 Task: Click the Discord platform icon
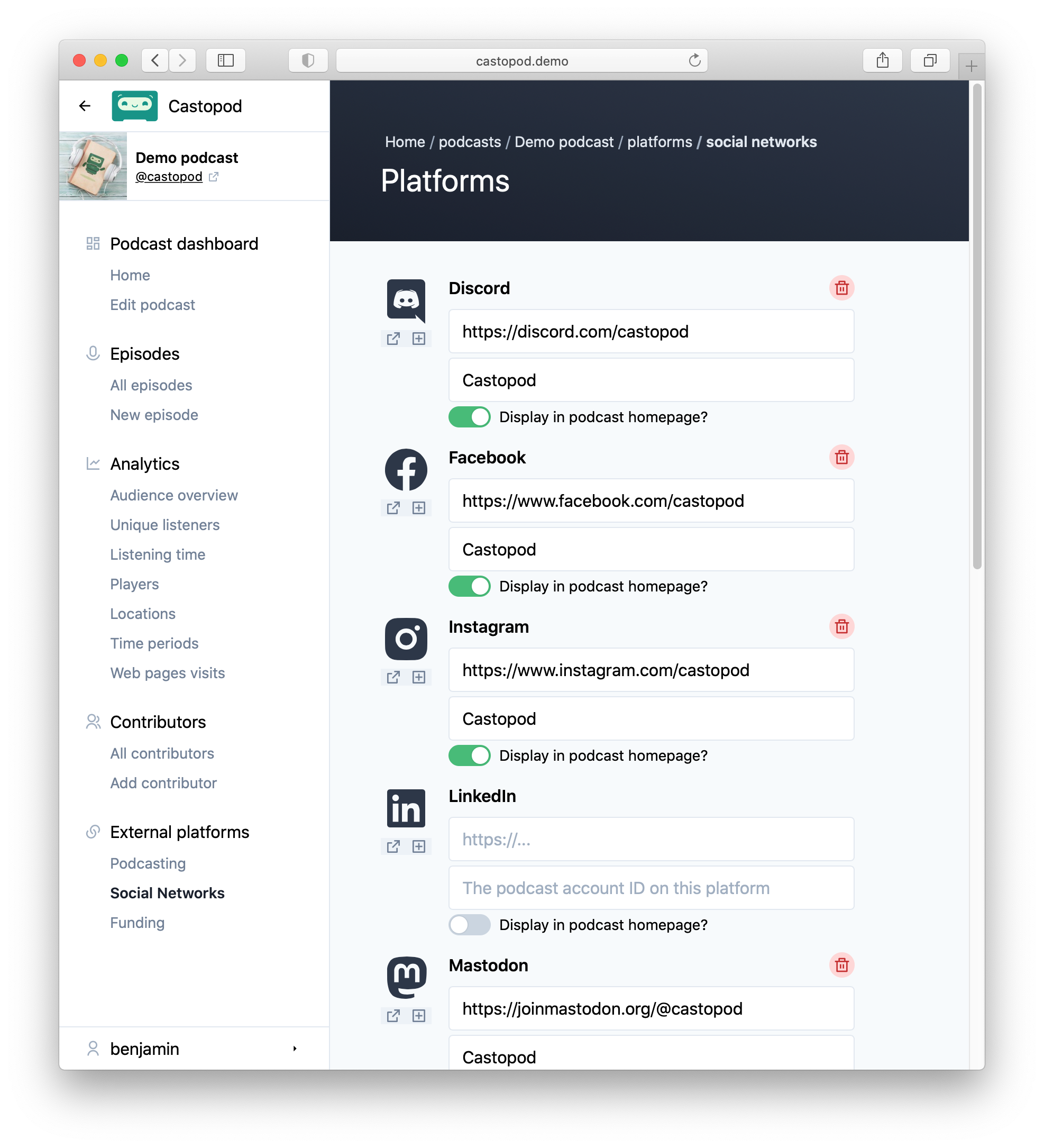click(x=406, y=300)
